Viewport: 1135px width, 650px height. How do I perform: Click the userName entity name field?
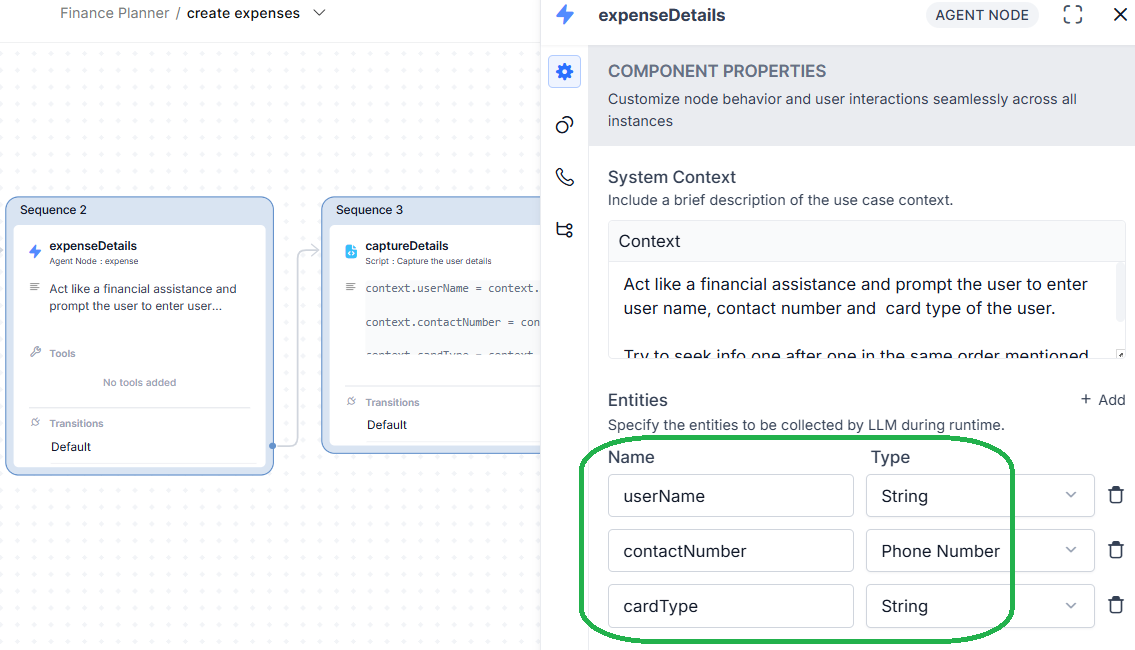click(730, 496)
